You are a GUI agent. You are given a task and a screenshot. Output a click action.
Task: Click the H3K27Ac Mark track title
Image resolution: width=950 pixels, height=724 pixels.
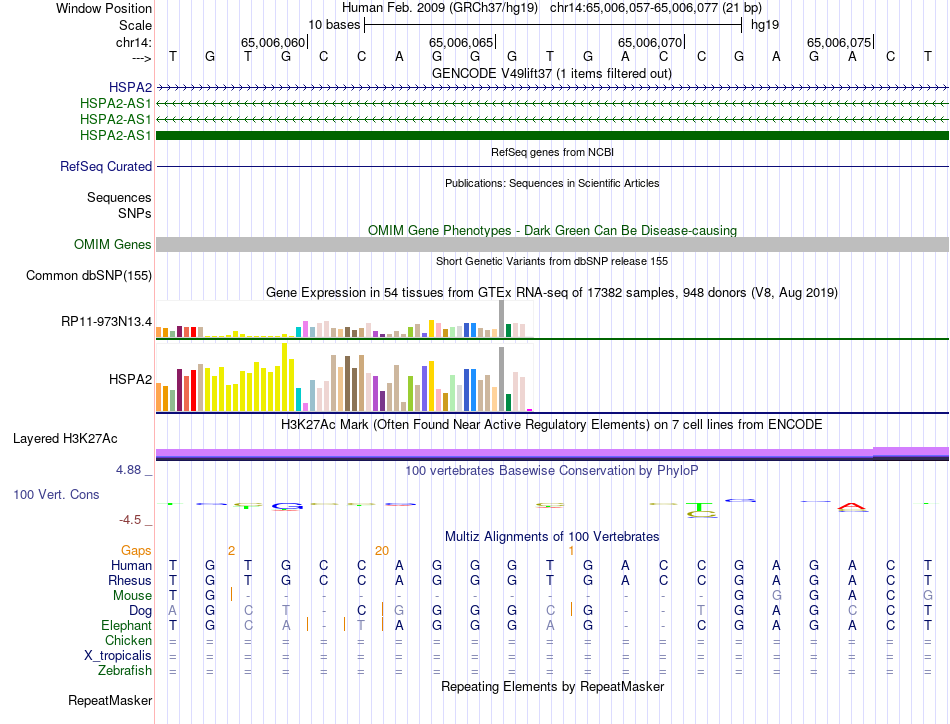pyautogui.click(x=552, y=424)
